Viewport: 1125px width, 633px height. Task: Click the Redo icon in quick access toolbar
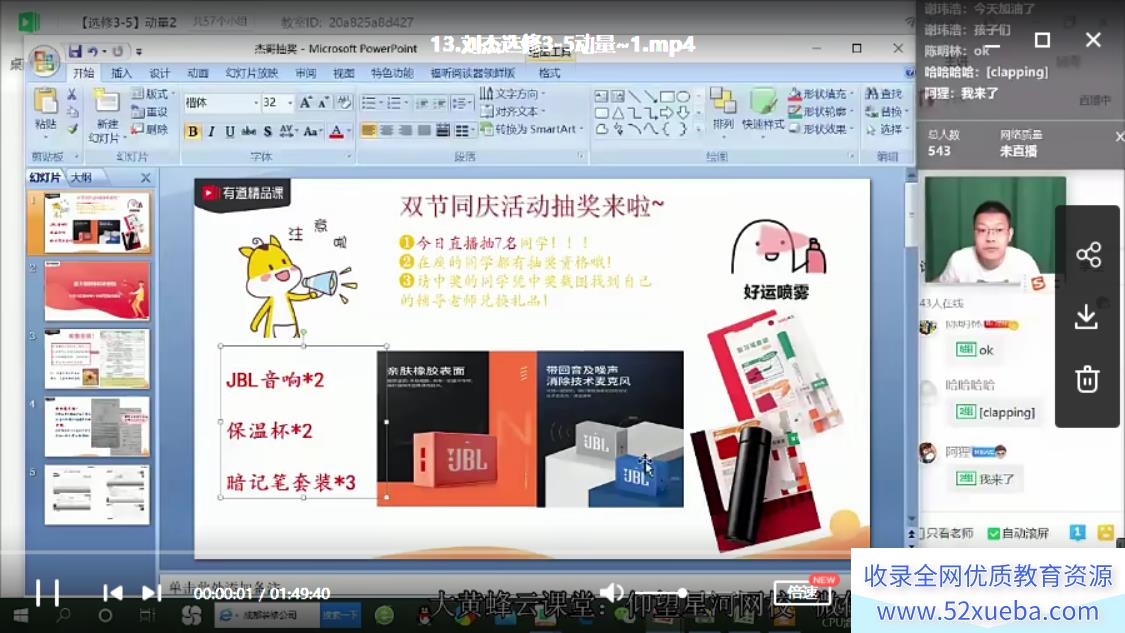click(x=118, y=51)
